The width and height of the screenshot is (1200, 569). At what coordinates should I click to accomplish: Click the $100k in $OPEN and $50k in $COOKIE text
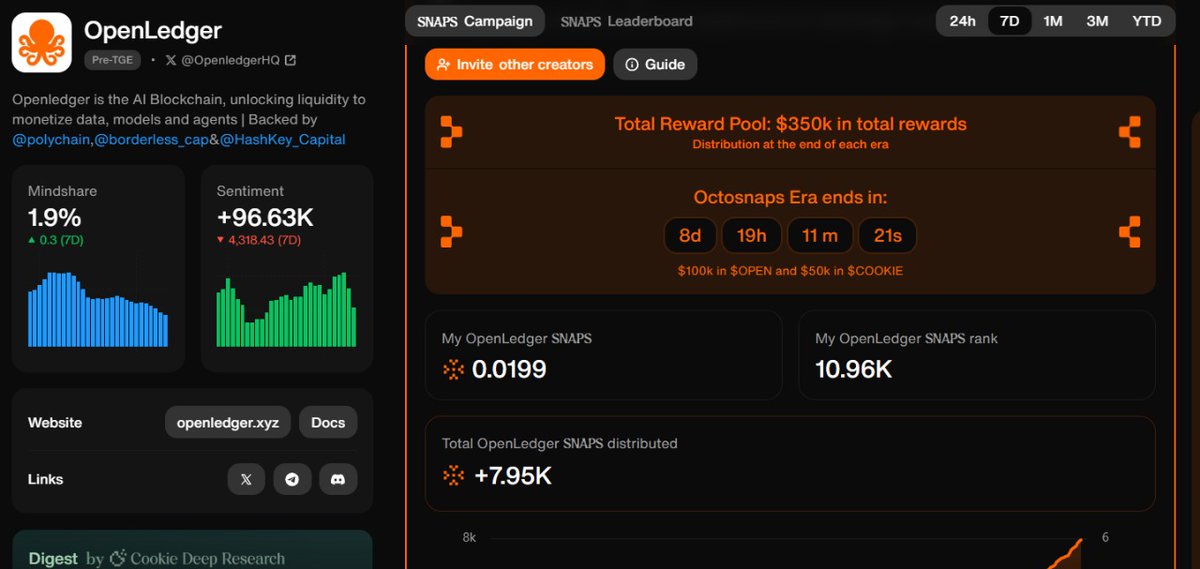point(790,271)
